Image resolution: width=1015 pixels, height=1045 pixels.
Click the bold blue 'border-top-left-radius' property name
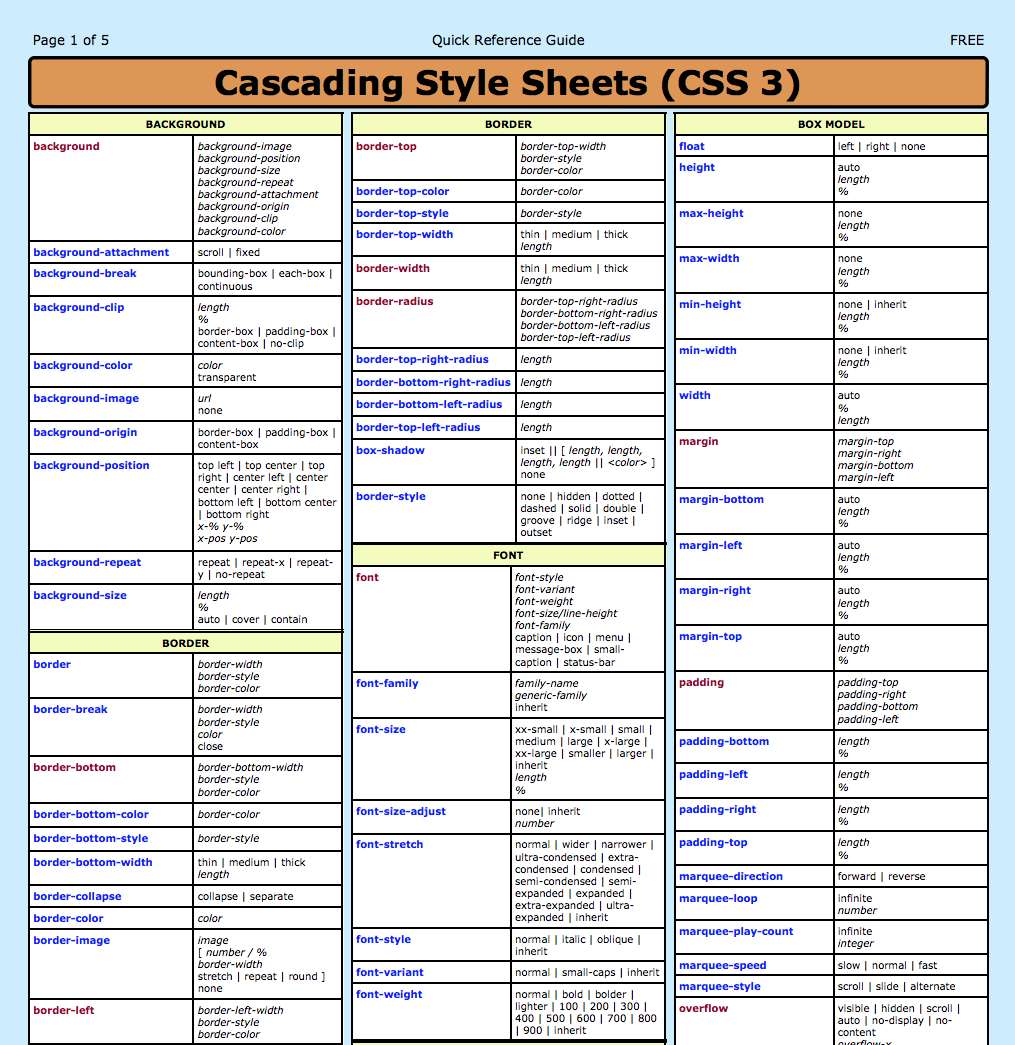coord(418,427)
